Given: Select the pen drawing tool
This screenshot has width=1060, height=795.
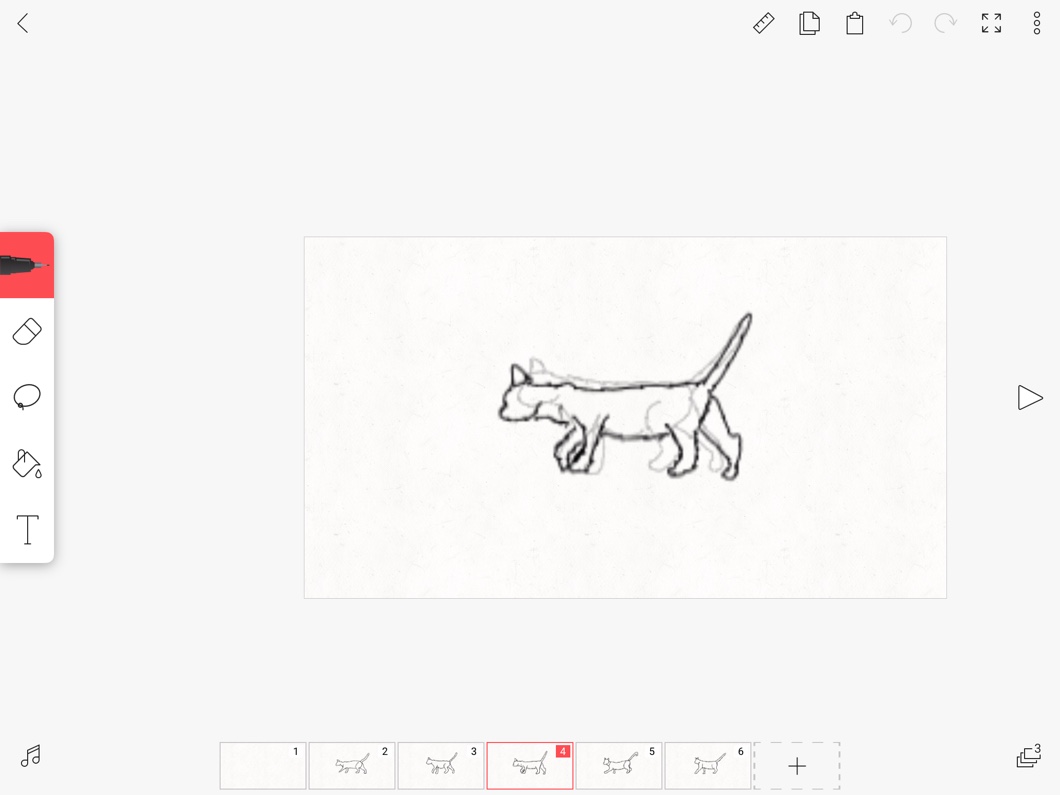Looking at the screenshot, I should [27, 265].
